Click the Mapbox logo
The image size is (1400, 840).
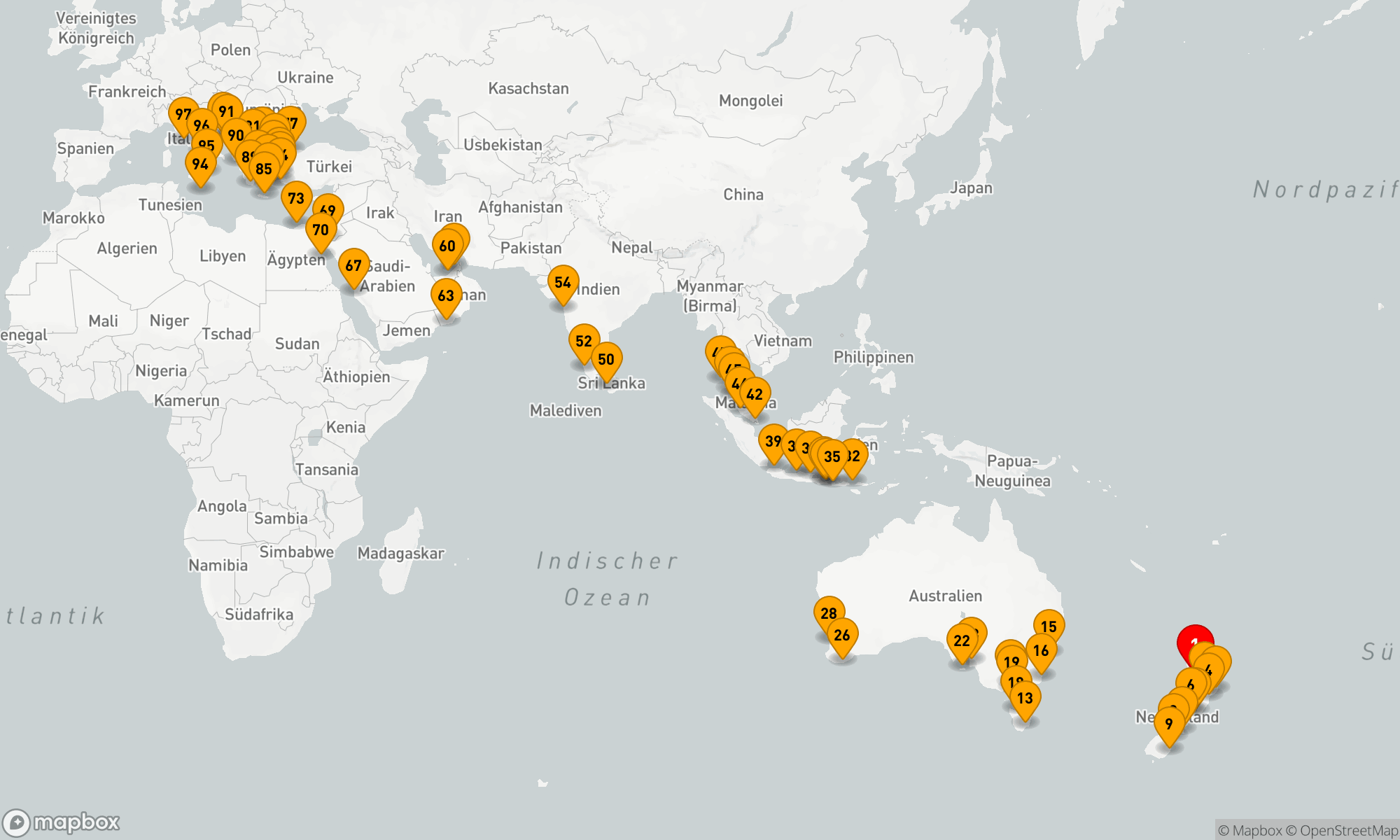pos(62,822)
